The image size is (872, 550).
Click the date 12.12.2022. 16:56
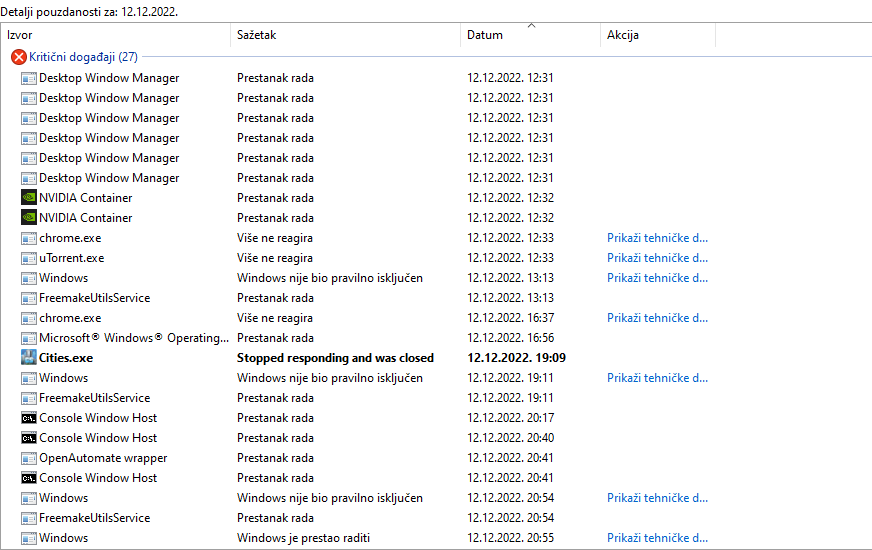tap(511, 338)
